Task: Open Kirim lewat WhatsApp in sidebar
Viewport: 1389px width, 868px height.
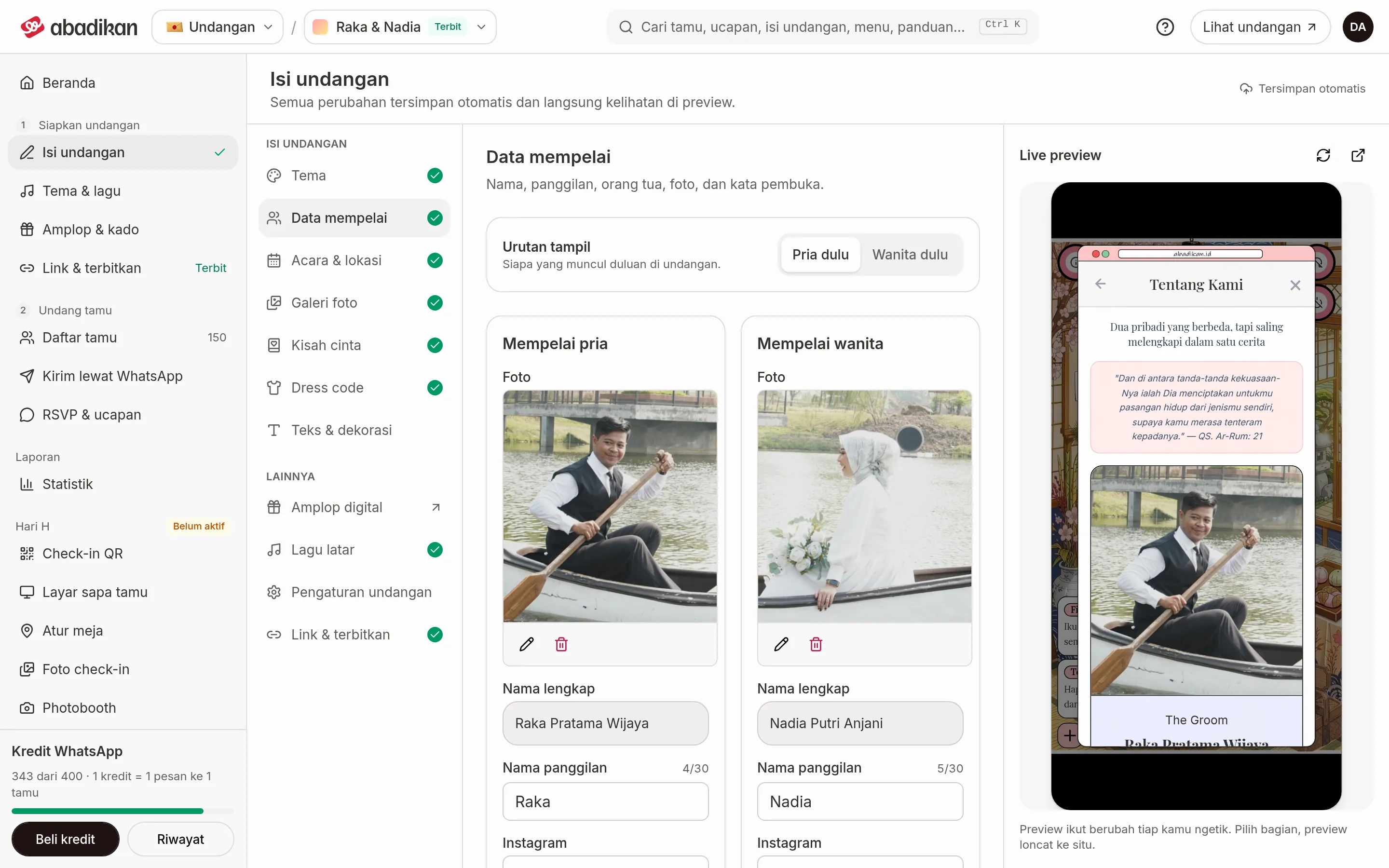Action: pyautogui.click(x=123, y=376)
